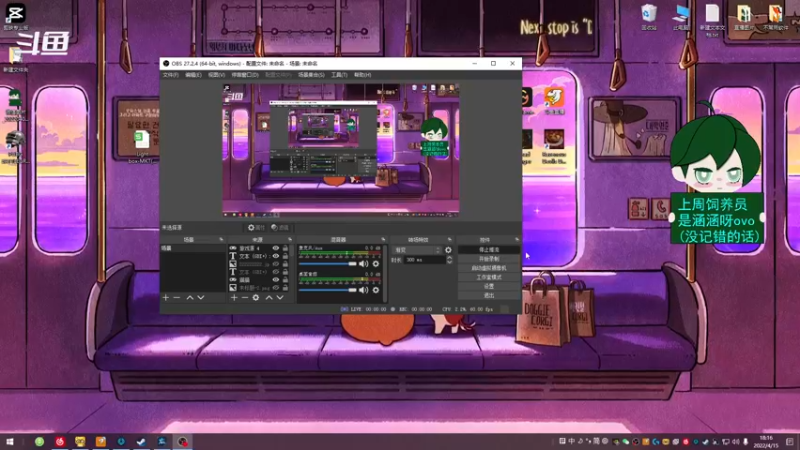Image resolution: width=800 pixels, height=450 pixels.
Task: Open 停靠窗口(D) menu
Action: click(x=245, y=75)
